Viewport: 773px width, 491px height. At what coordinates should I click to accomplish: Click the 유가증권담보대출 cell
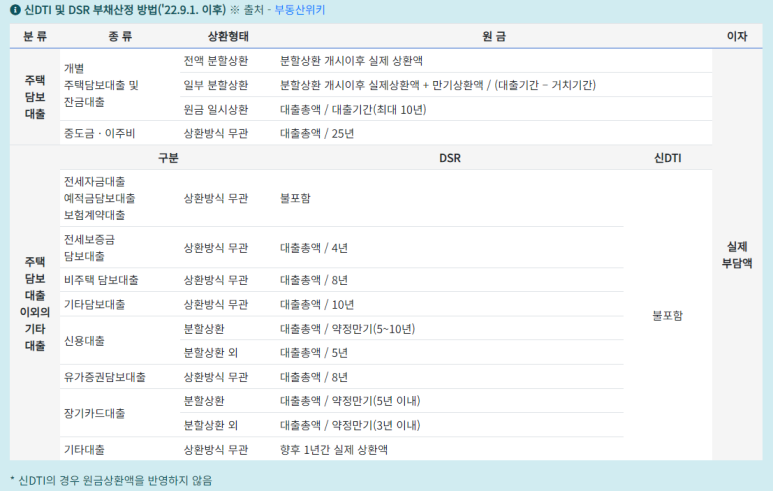point(105,377)
